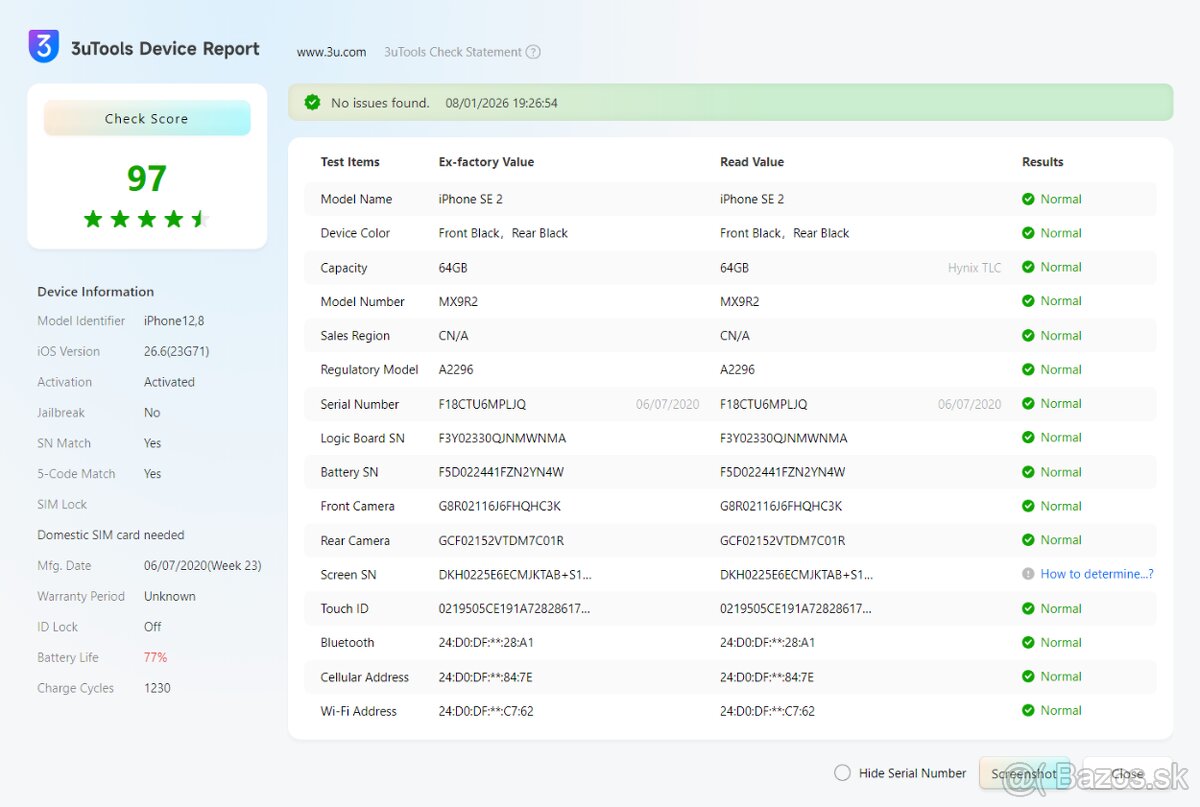Click the 3uTools logo icon

coord(44,47)
